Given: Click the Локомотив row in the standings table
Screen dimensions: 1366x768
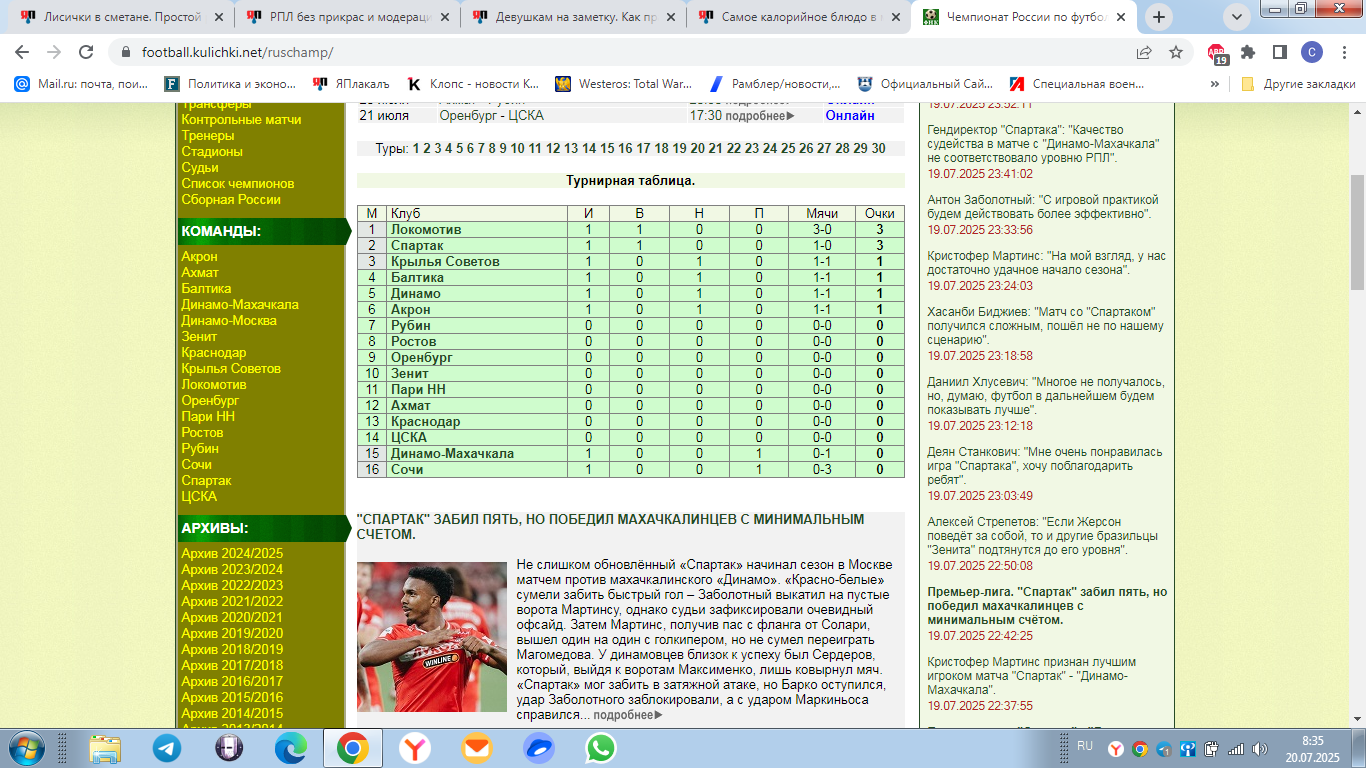Looking at the screenshot, I should 631,230.
